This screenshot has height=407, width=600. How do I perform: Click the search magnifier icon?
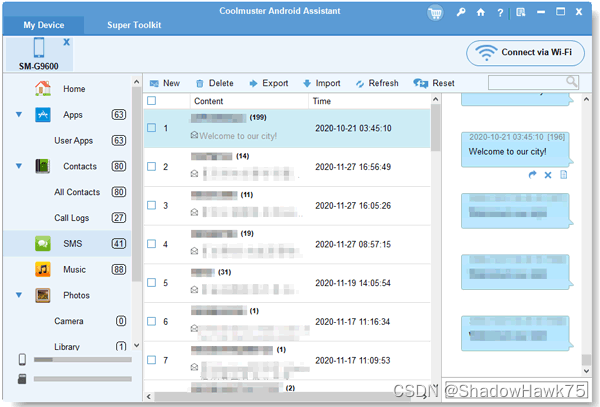[x=572, y=82]
